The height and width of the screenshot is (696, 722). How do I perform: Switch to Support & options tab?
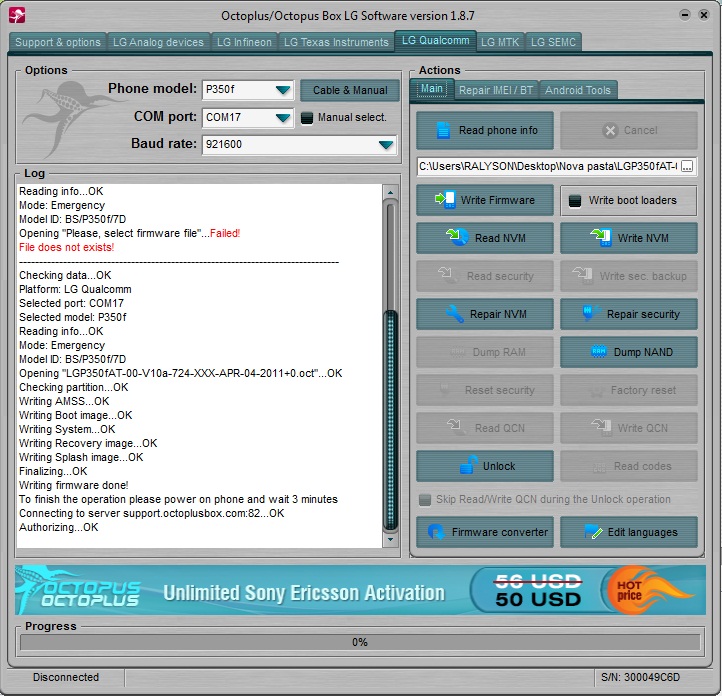pyautogui.click(x=58, y=42)
